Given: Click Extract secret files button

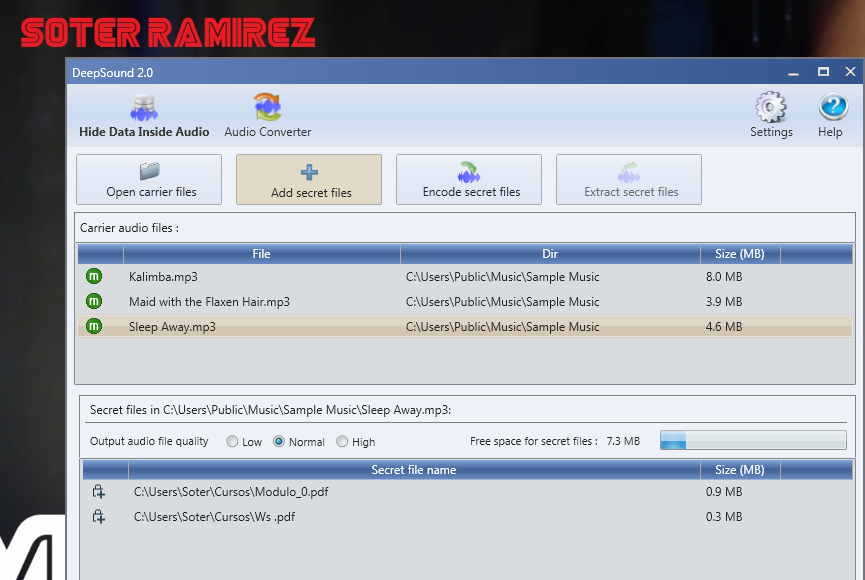Looking at the screenshot, I should point(629,180).
